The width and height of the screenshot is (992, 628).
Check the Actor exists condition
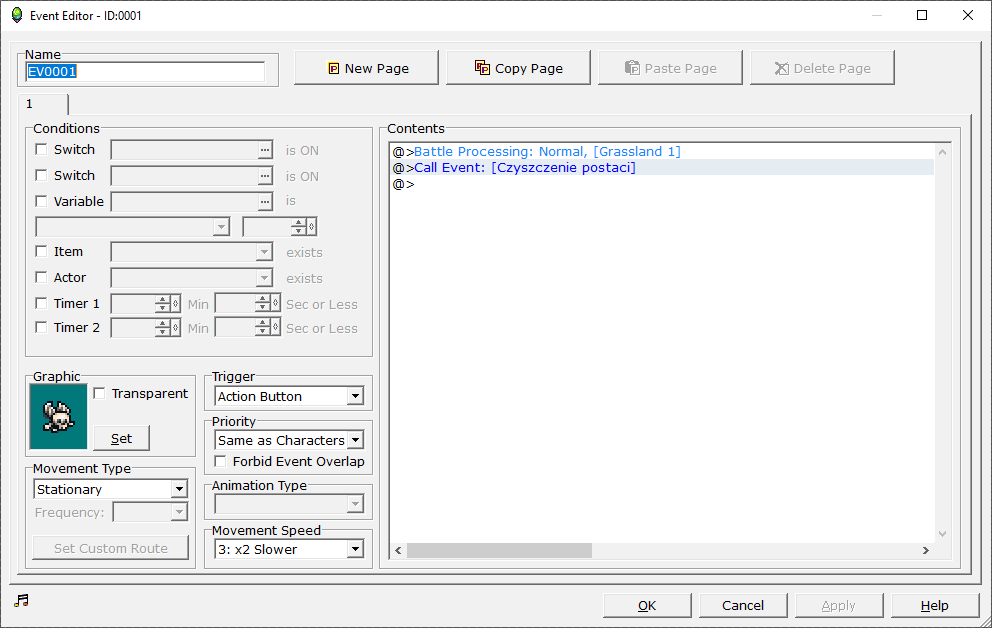42,278
